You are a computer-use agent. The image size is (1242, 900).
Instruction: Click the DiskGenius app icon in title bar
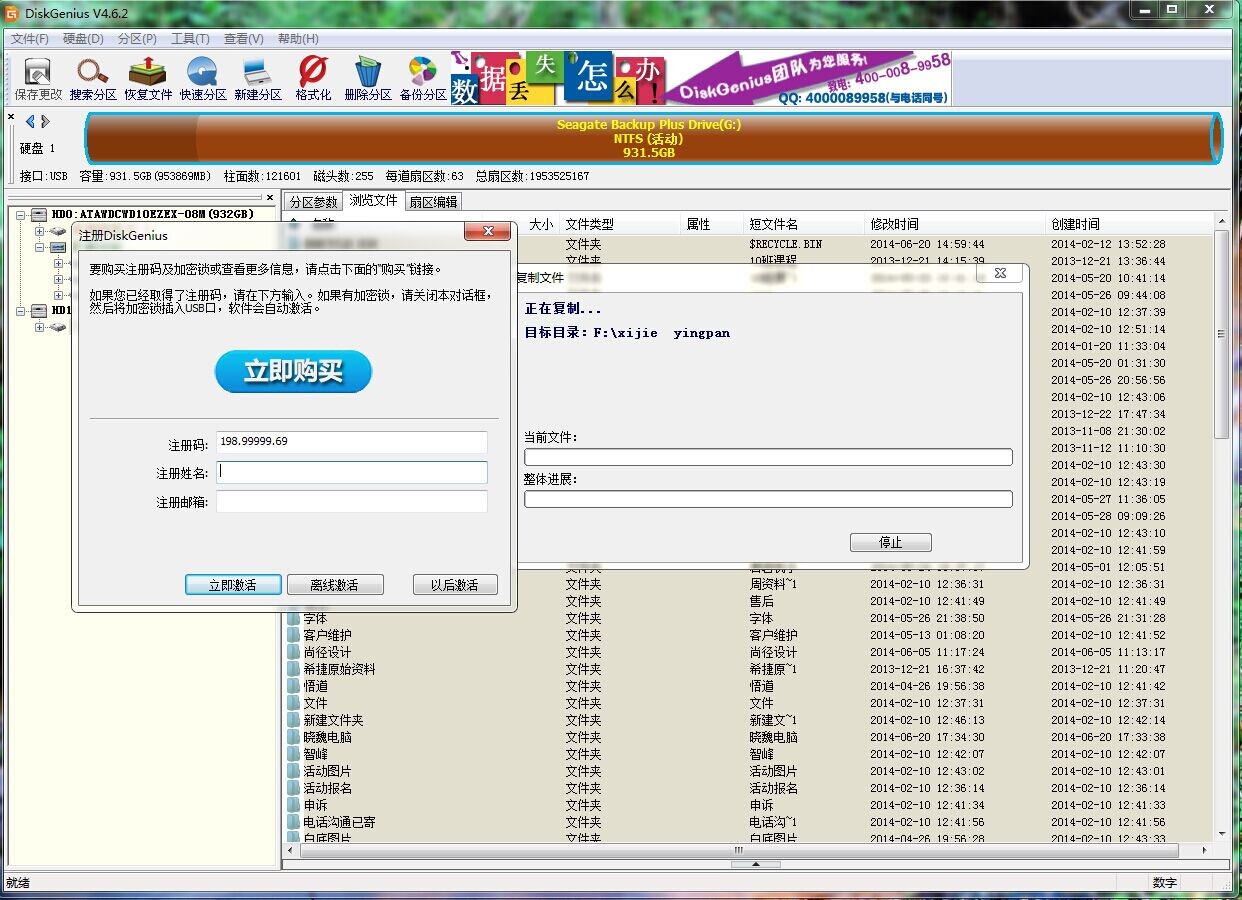(x=11, y=13)
